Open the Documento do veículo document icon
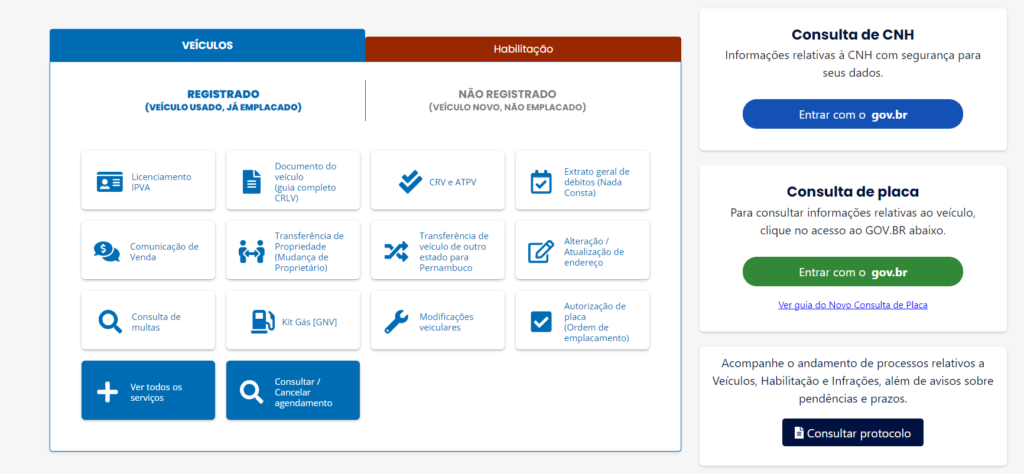 [x=251, y=181]
